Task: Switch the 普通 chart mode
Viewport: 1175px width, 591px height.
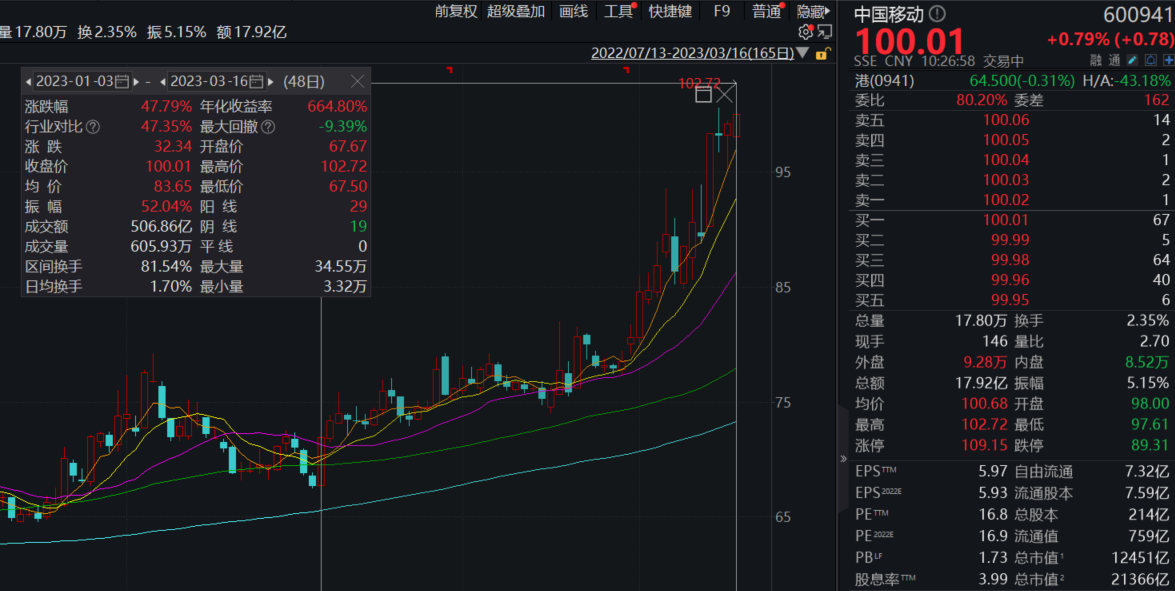Action: 767,11
